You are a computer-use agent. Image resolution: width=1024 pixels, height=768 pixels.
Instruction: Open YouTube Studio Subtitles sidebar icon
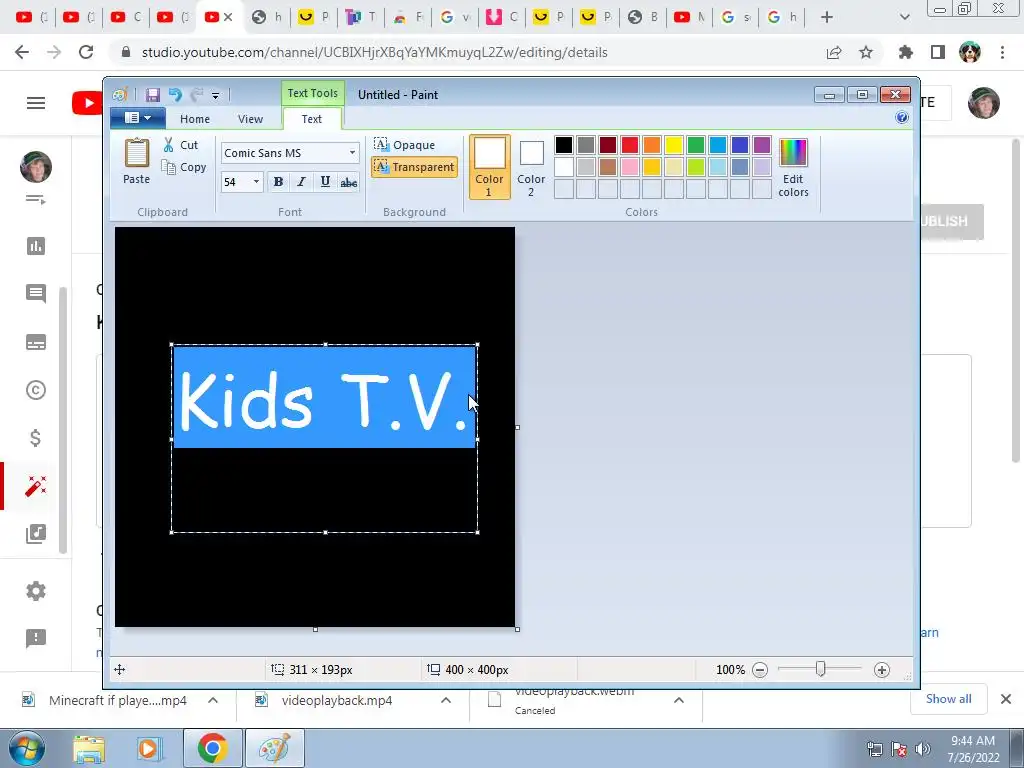pos(36,342)
